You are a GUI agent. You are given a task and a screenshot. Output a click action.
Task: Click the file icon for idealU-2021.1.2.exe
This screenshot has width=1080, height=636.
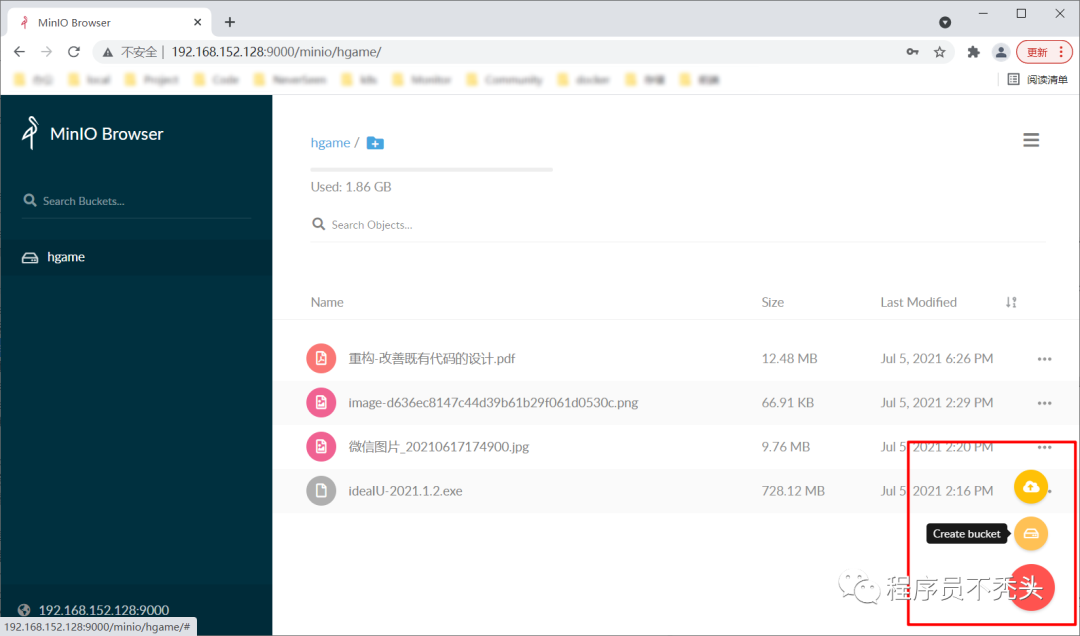click(x=321, y=491)
